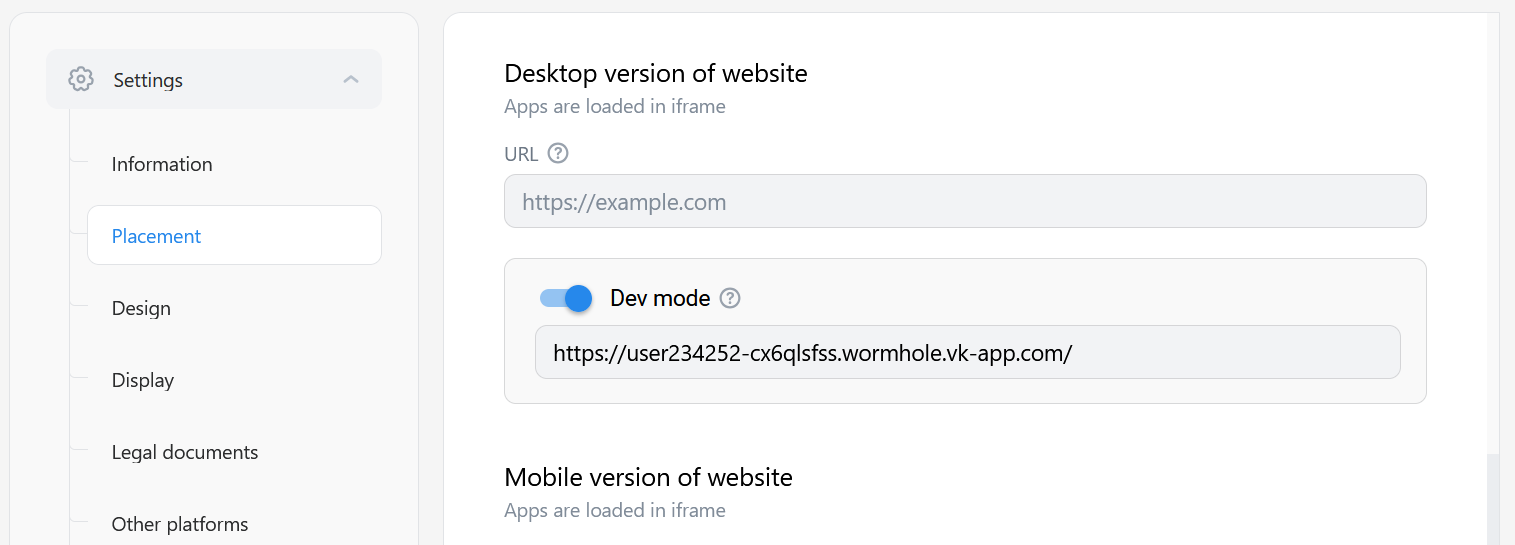This screenshot has width=1515, height=545.
Task: Click the URL field label
Action: tap(521, 154)
